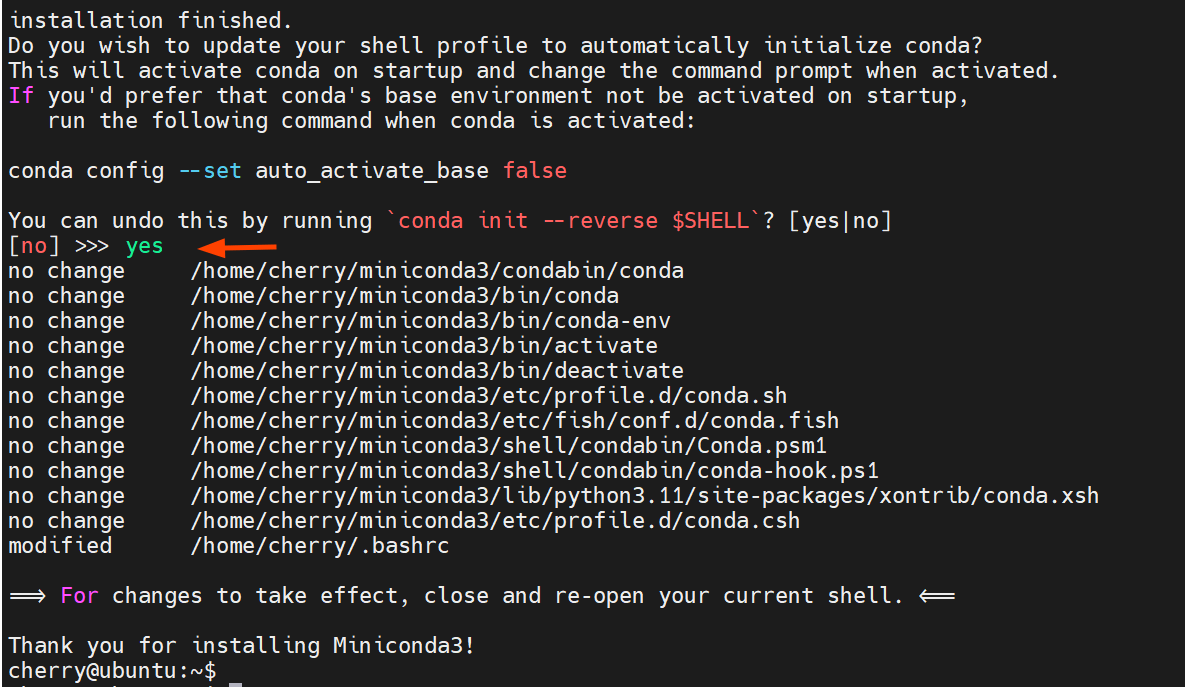1185x687 pixels.
Task: Click the "modified" status word
Action: tap(60, 546)
